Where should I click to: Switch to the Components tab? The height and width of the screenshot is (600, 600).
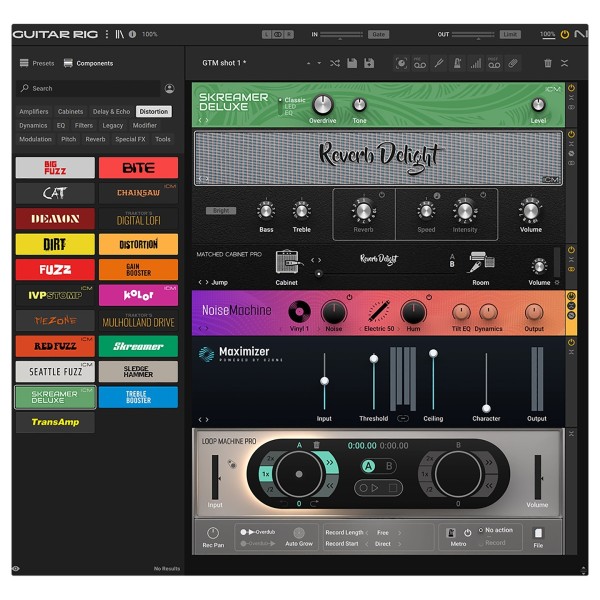point(88,63)
